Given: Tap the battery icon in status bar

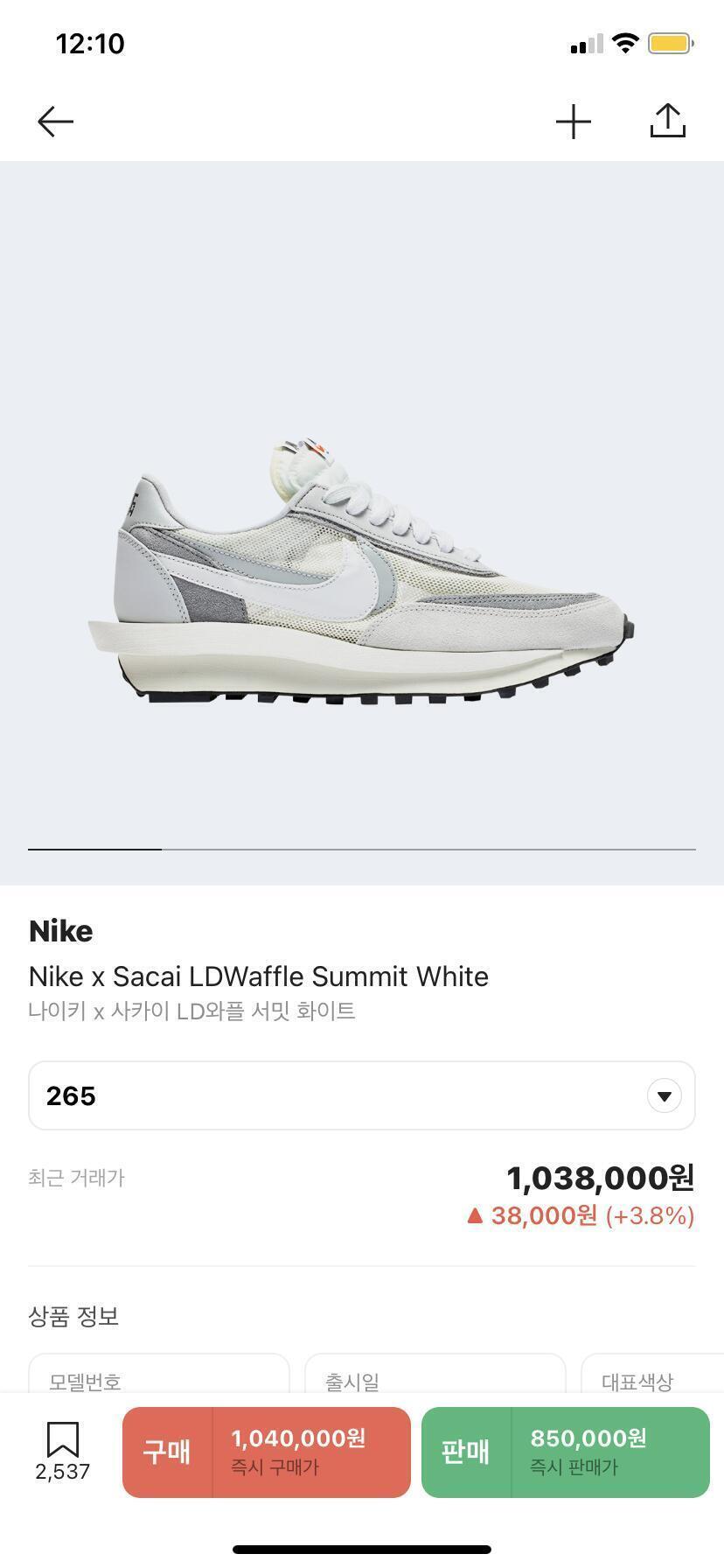Looking at the screenshot, I should (x=671, y=43).
